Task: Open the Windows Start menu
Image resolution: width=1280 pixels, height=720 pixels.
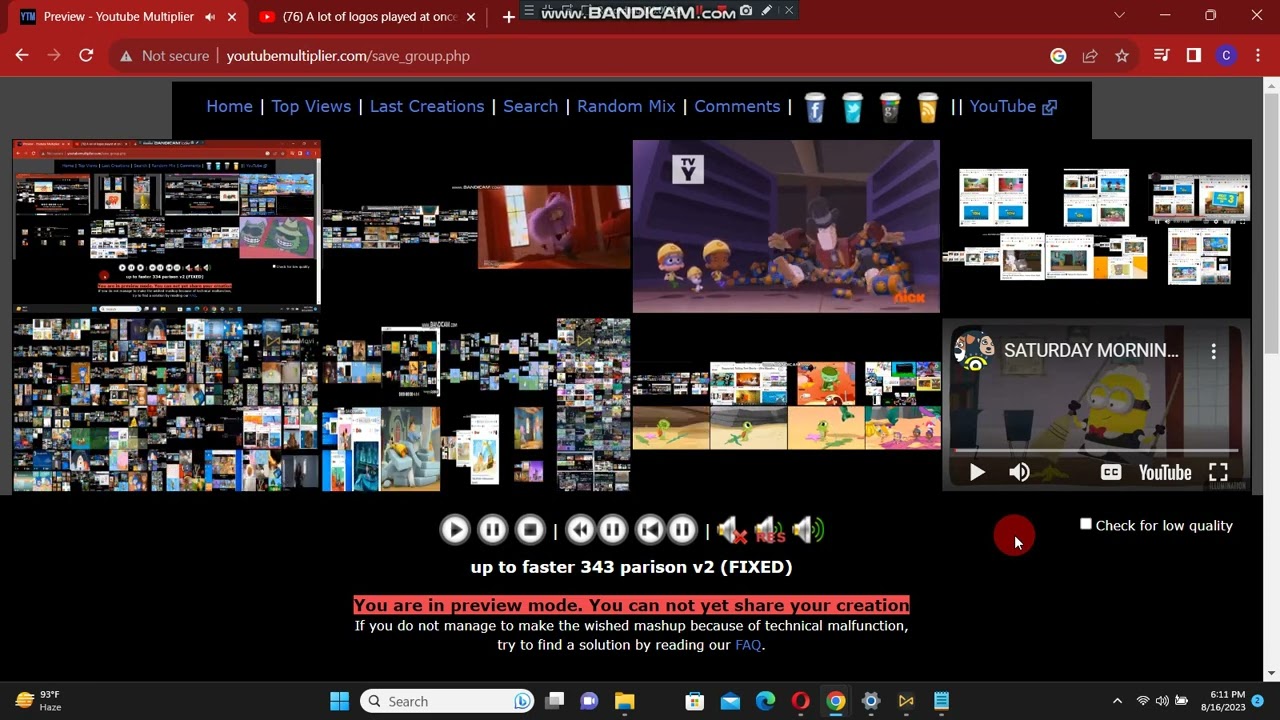Action: click(339, 701)
